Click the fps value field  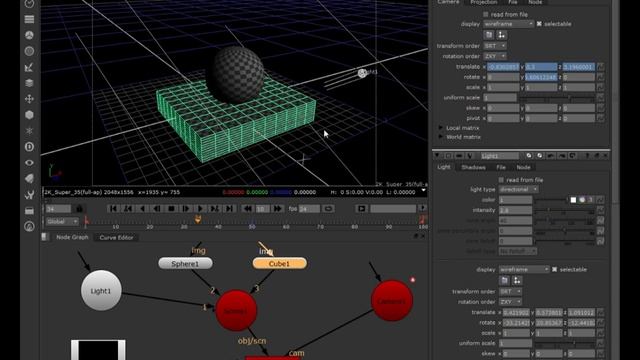309,209
